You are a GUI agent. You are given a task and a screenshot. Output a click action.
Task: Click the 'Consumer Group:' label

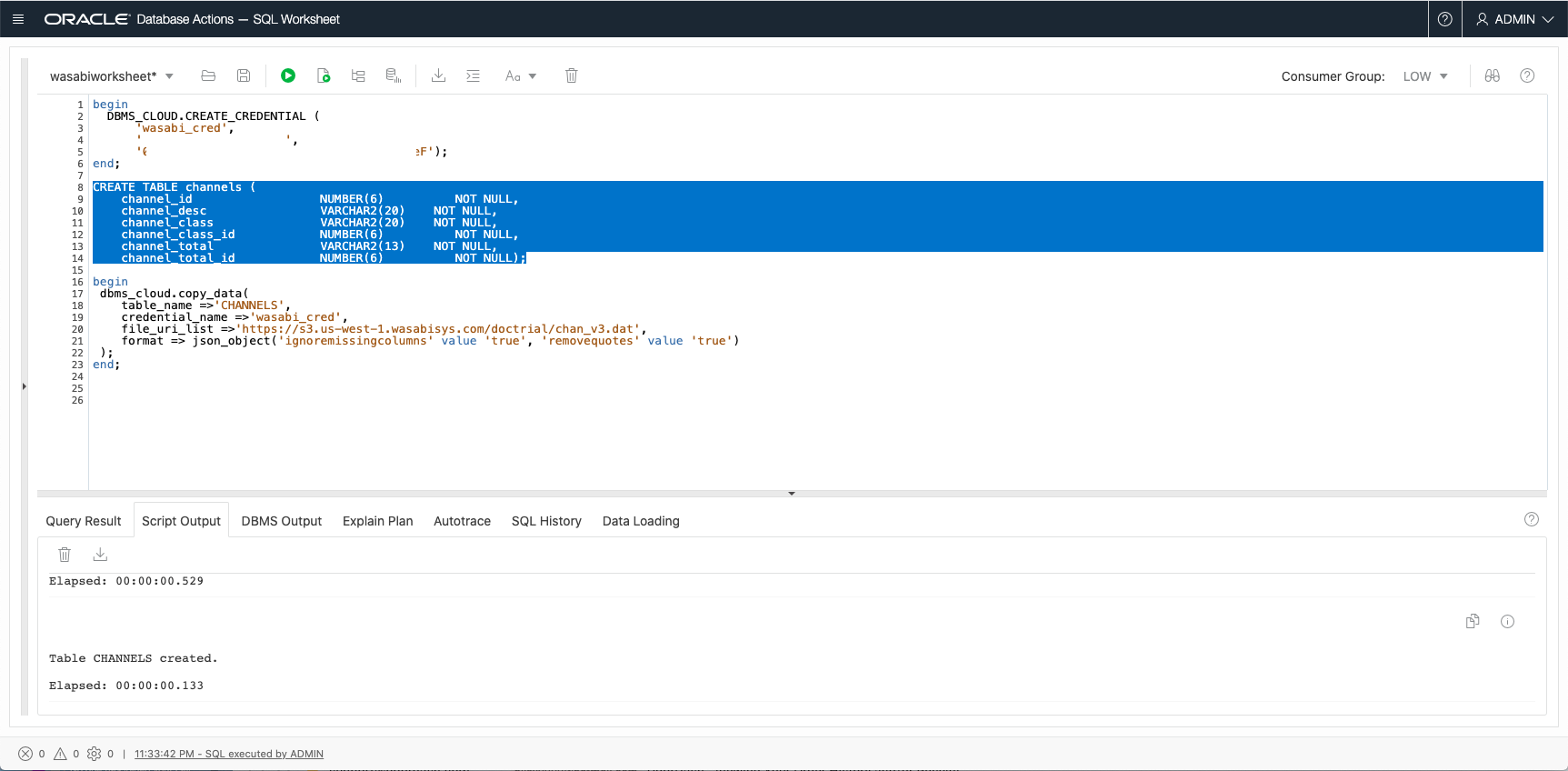1333,76
